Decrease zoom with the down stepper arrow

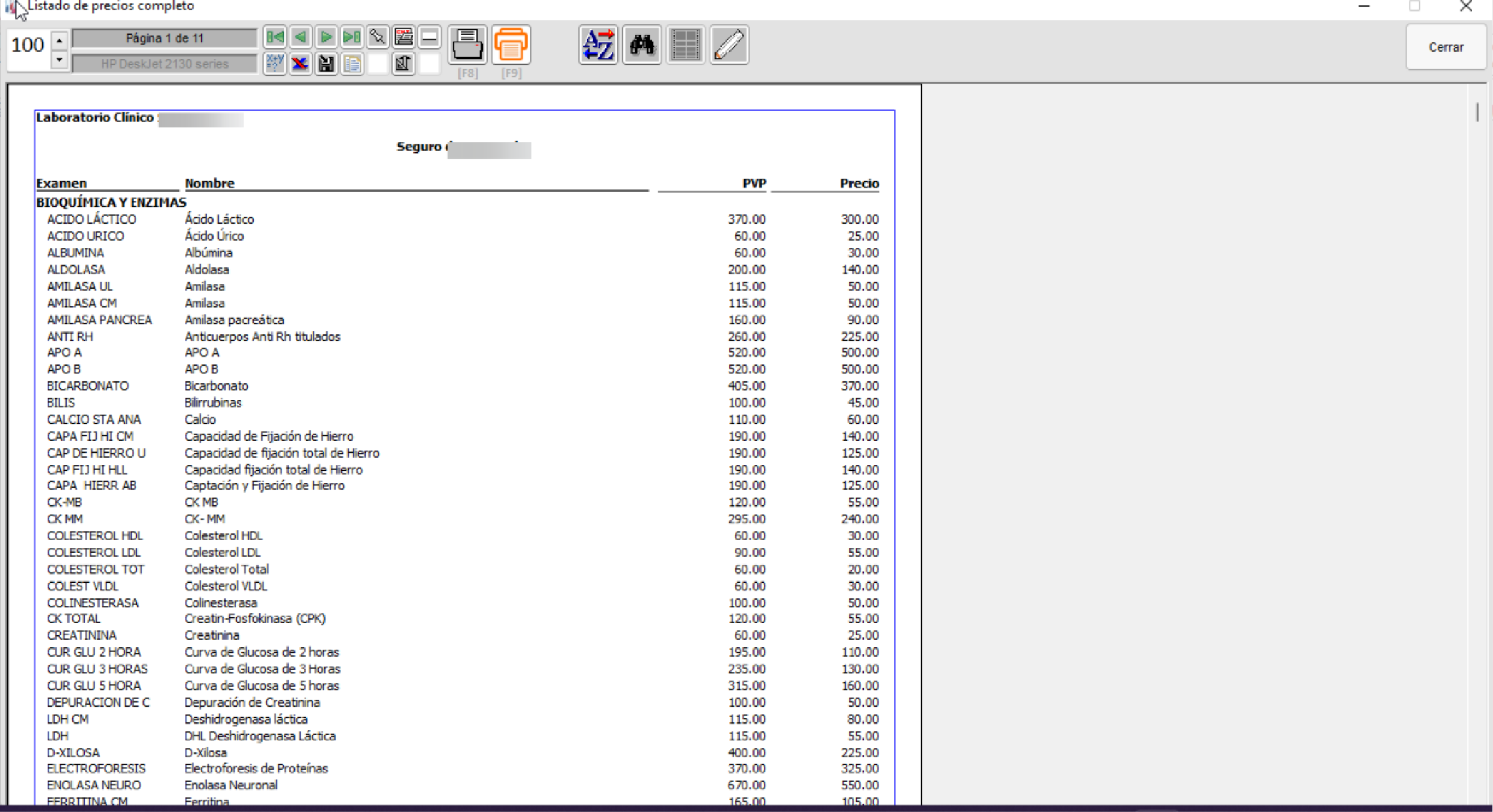pyautogui.click(x=59, y=60)
